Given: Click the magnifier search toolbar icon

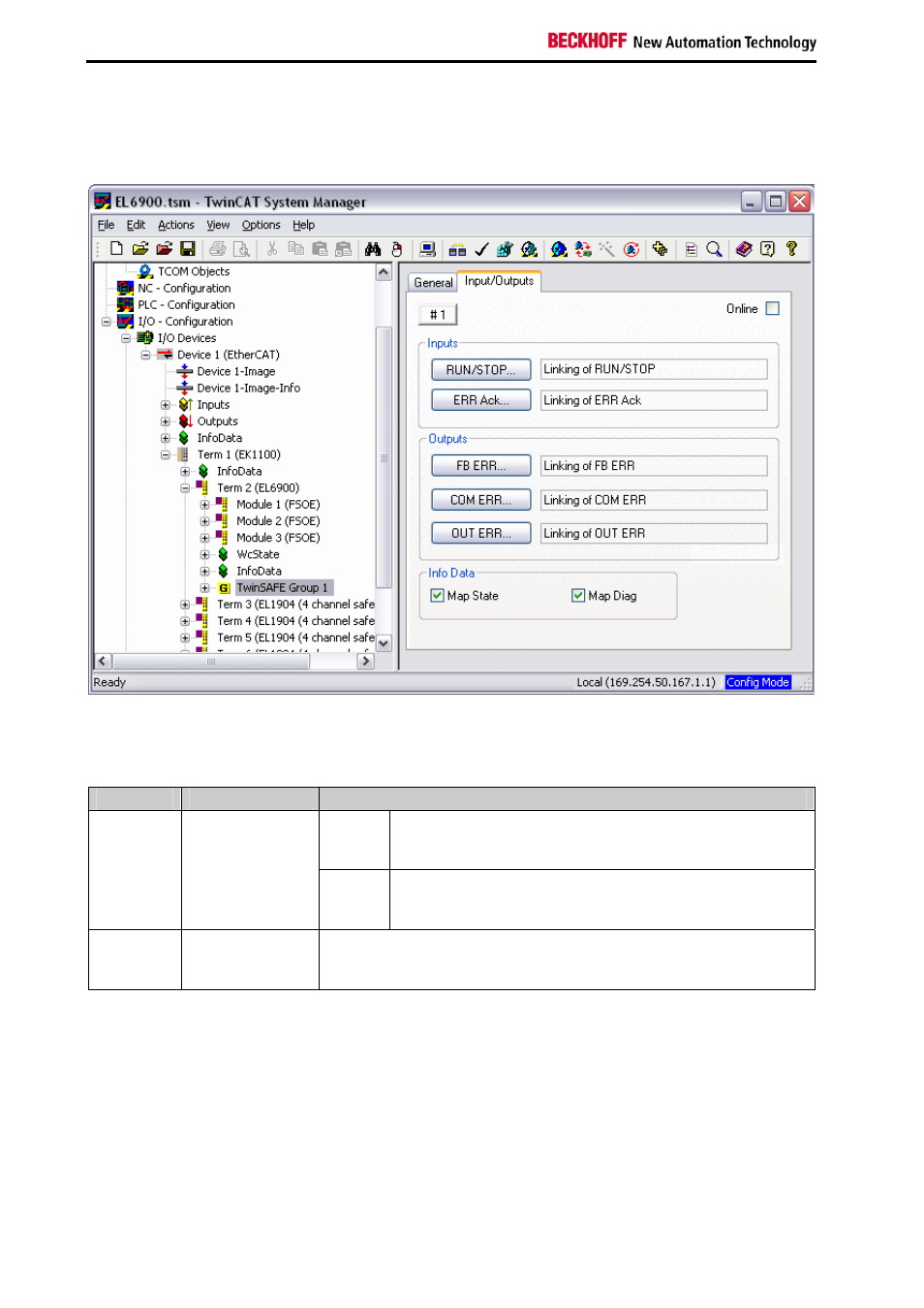Looking at the screenshot, I should (x=714, y=249).
